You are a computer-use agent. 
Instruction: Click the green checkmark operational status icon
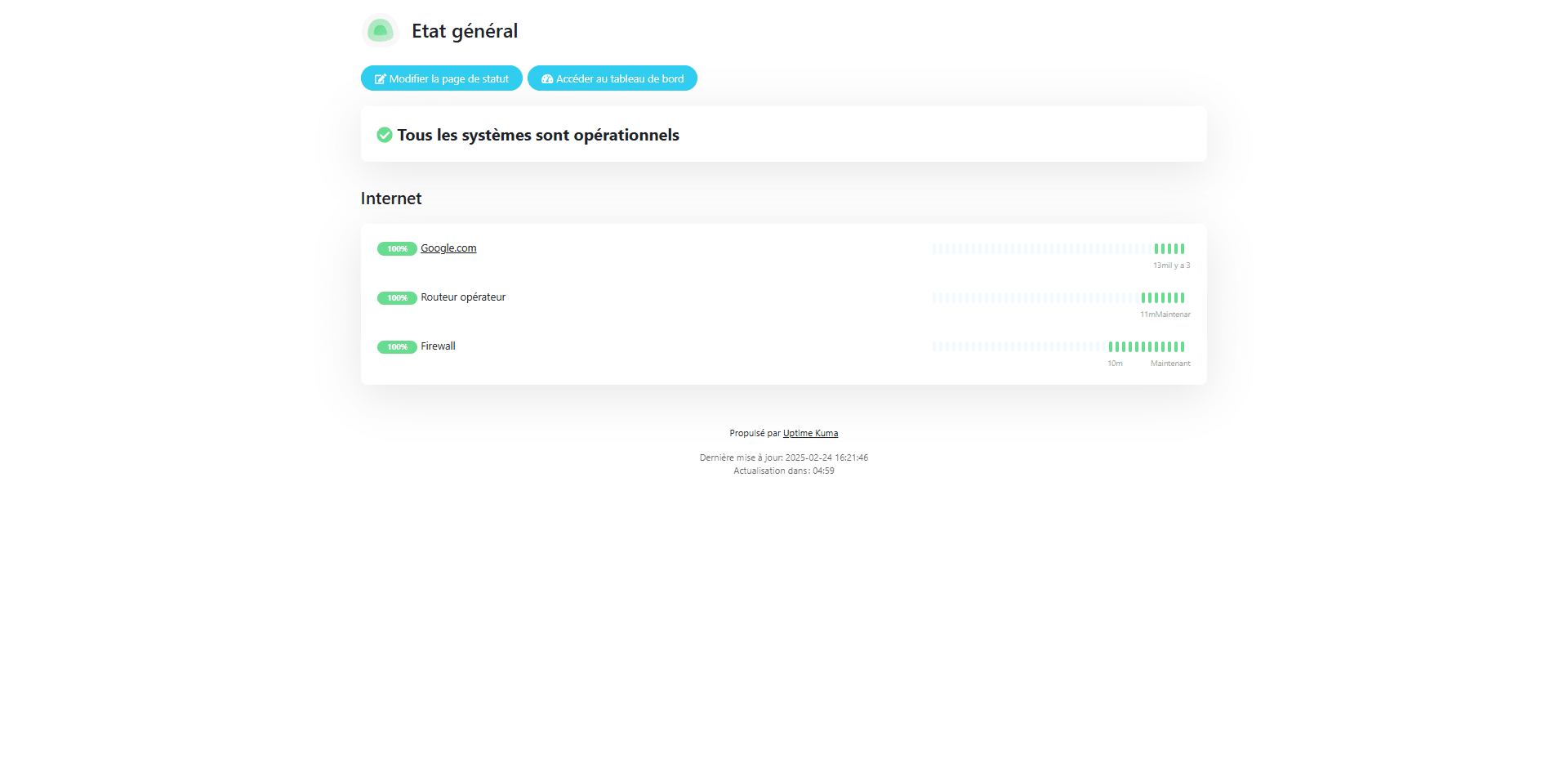point(385,135)
